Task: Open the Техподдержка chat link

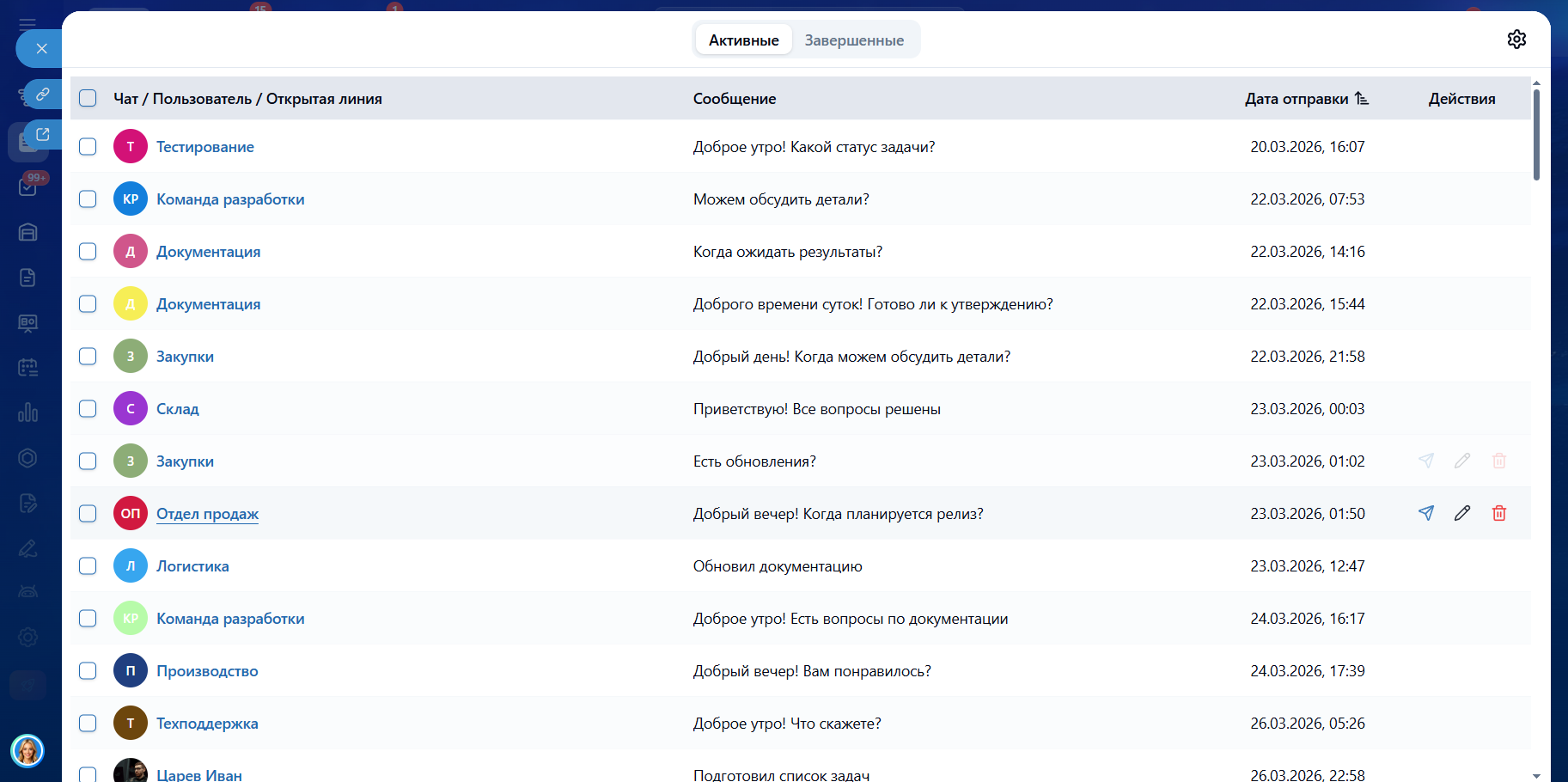Action: [x=207, y=724]
